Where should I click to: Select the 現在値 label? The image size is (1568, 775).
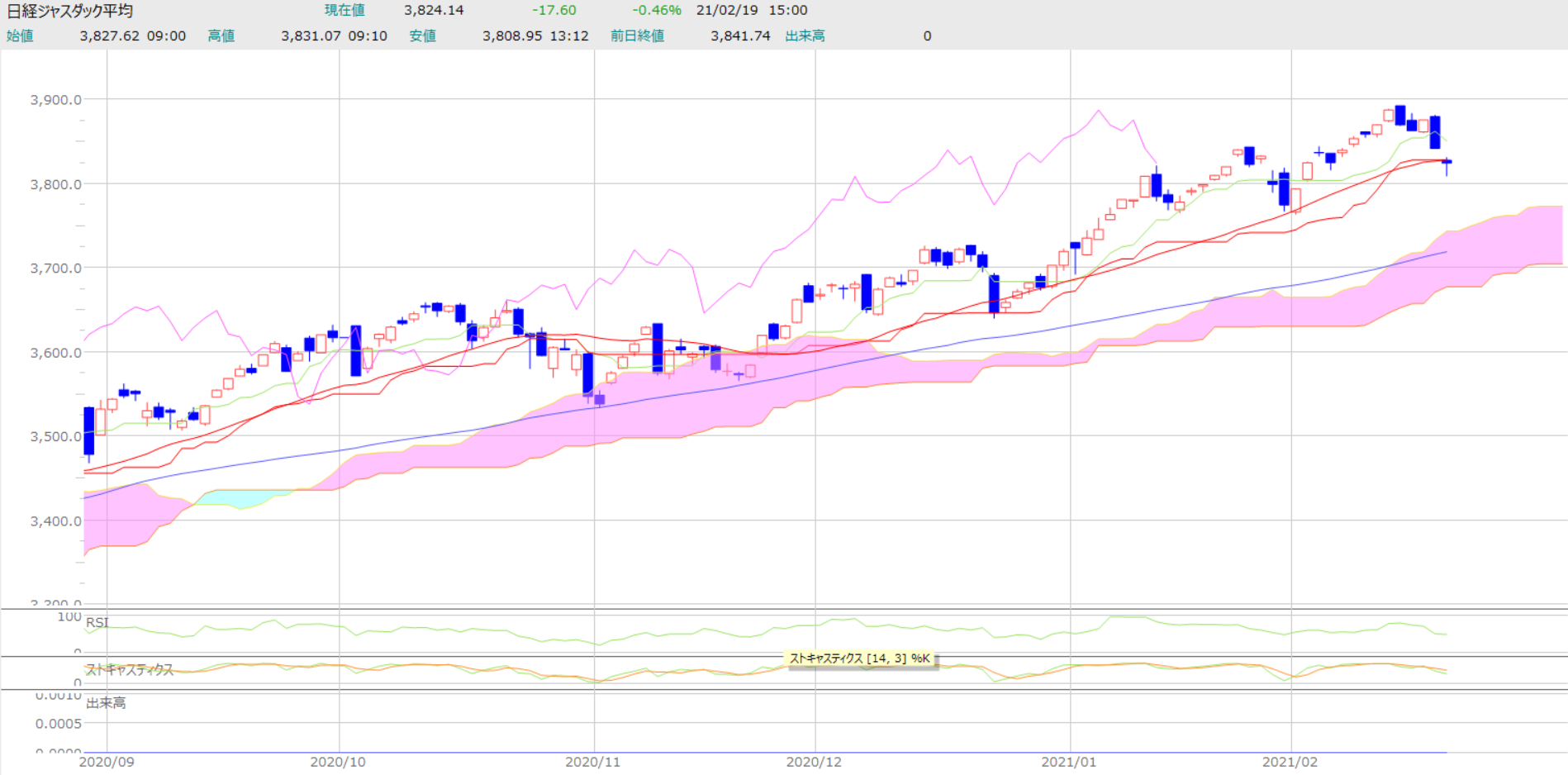(x=344, y=10)
